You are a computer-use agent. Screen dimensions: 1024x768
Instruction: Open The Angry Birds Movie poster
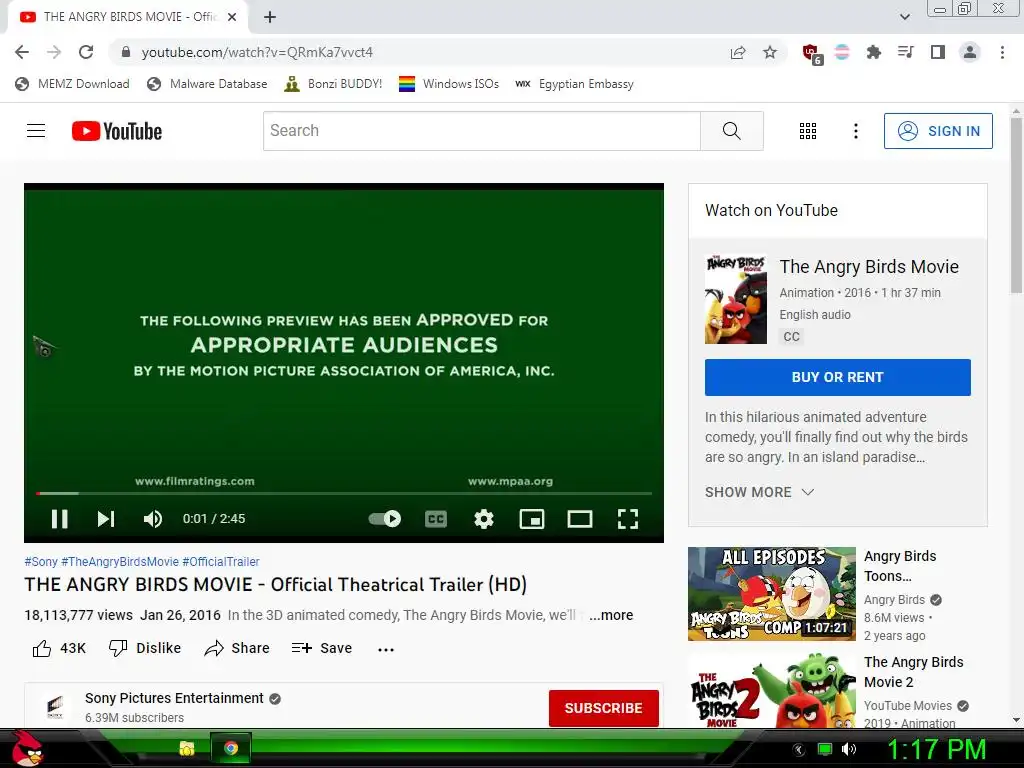(x=735, y=299)
